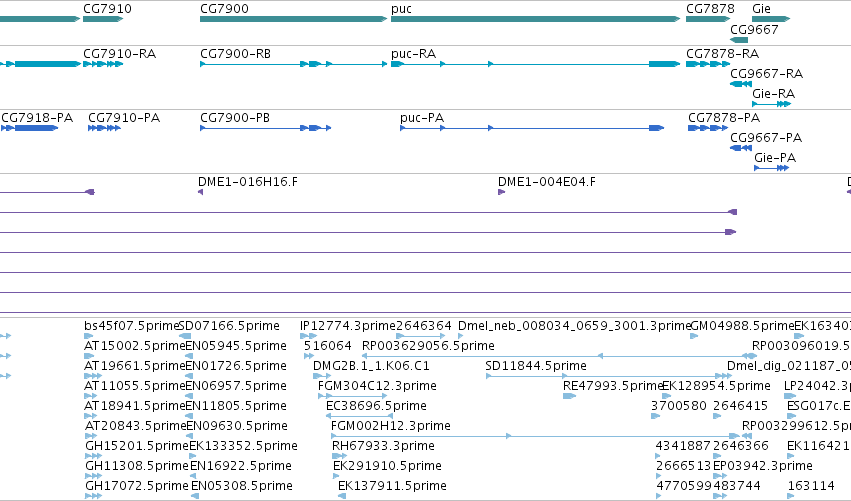Select EST EK291910.5prime
This screenshot has width=851, height=501.
(x=387, y=466)
